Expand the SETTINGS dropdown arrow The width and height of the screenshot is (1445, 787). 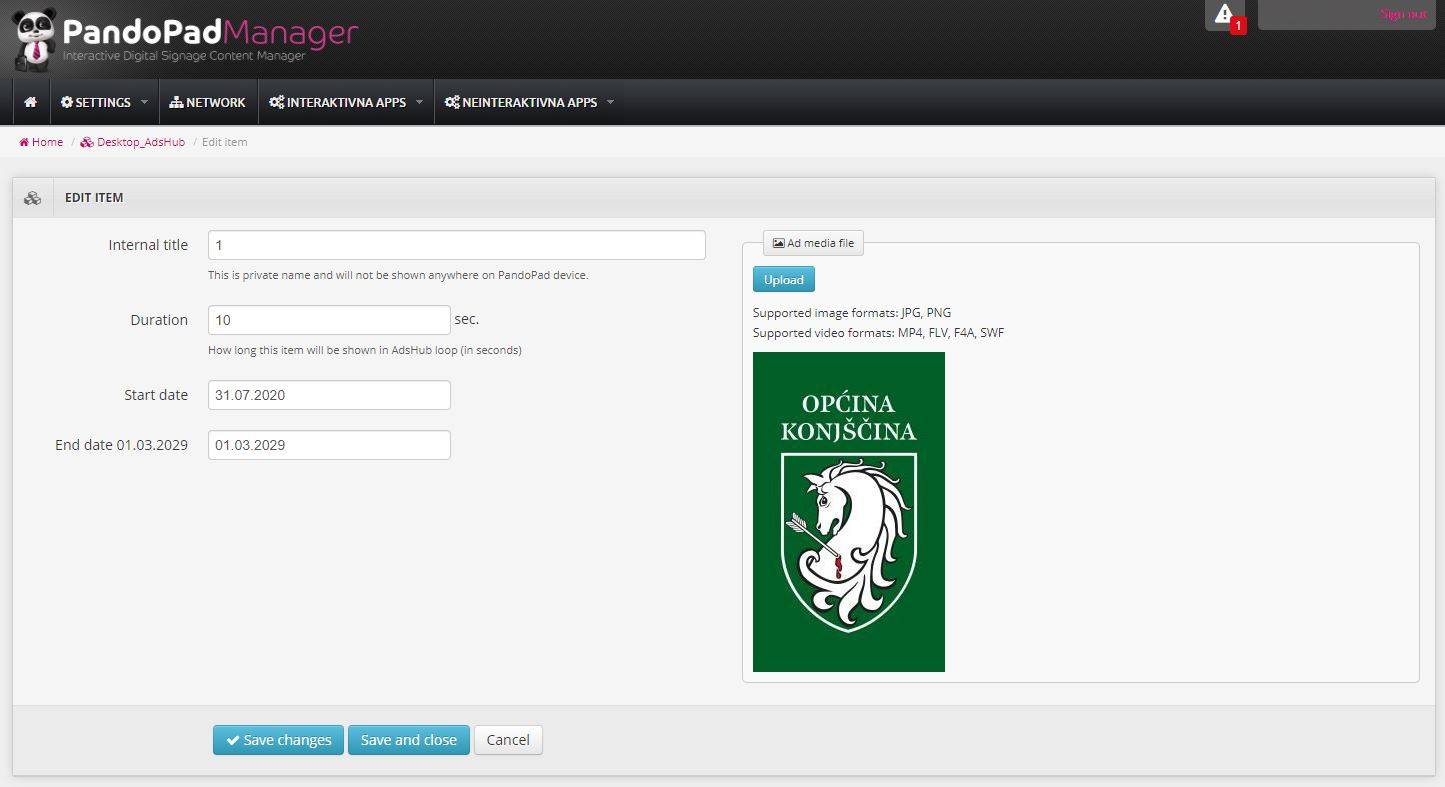point(144,102)
